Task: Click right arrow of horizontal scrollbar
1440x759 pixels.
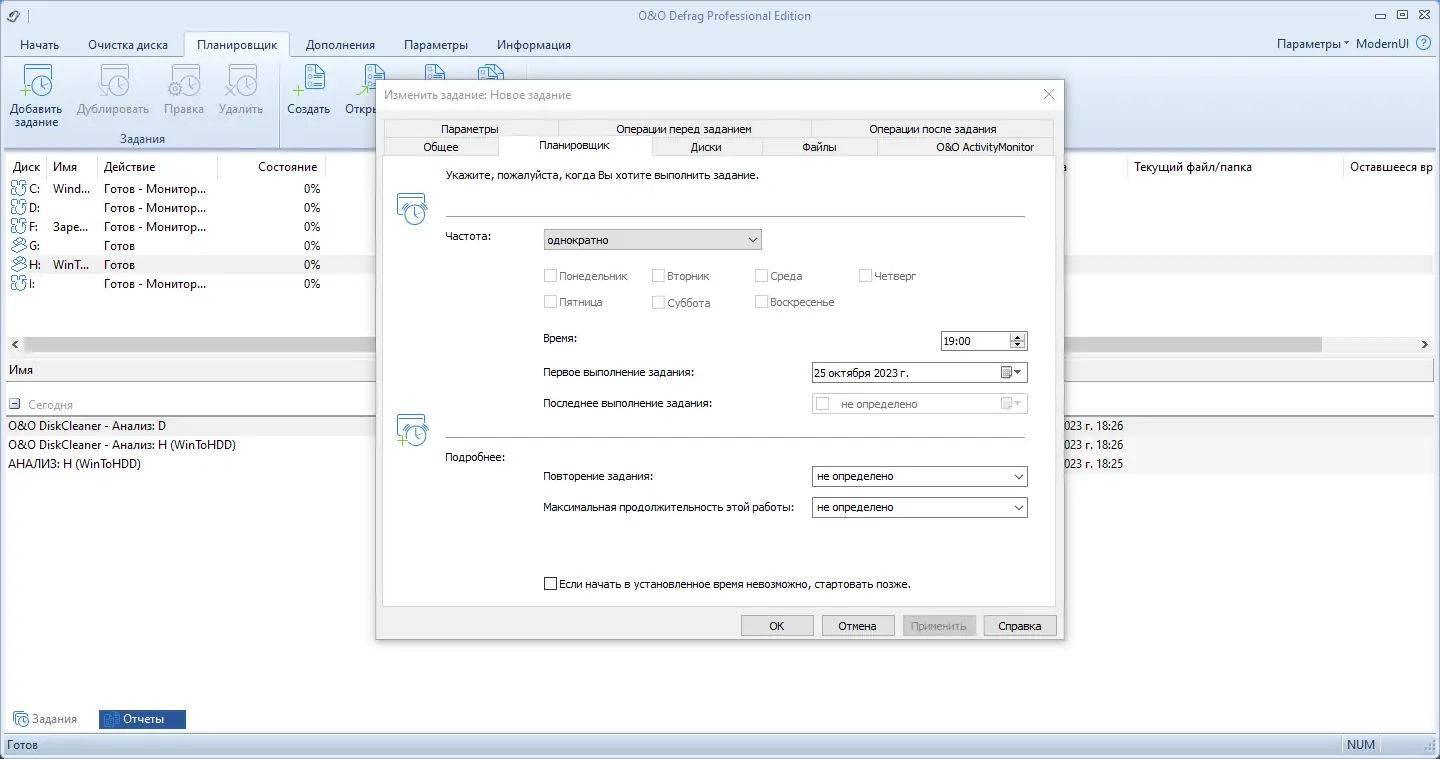Action: coord(1425,344)
